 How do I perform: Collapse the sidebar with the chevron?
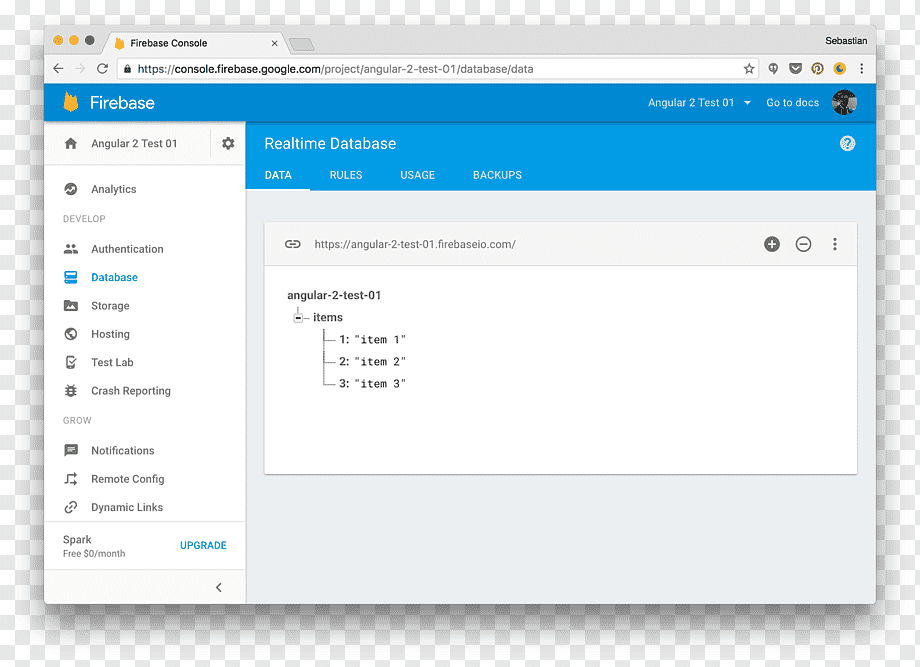[x=218, y=587]
